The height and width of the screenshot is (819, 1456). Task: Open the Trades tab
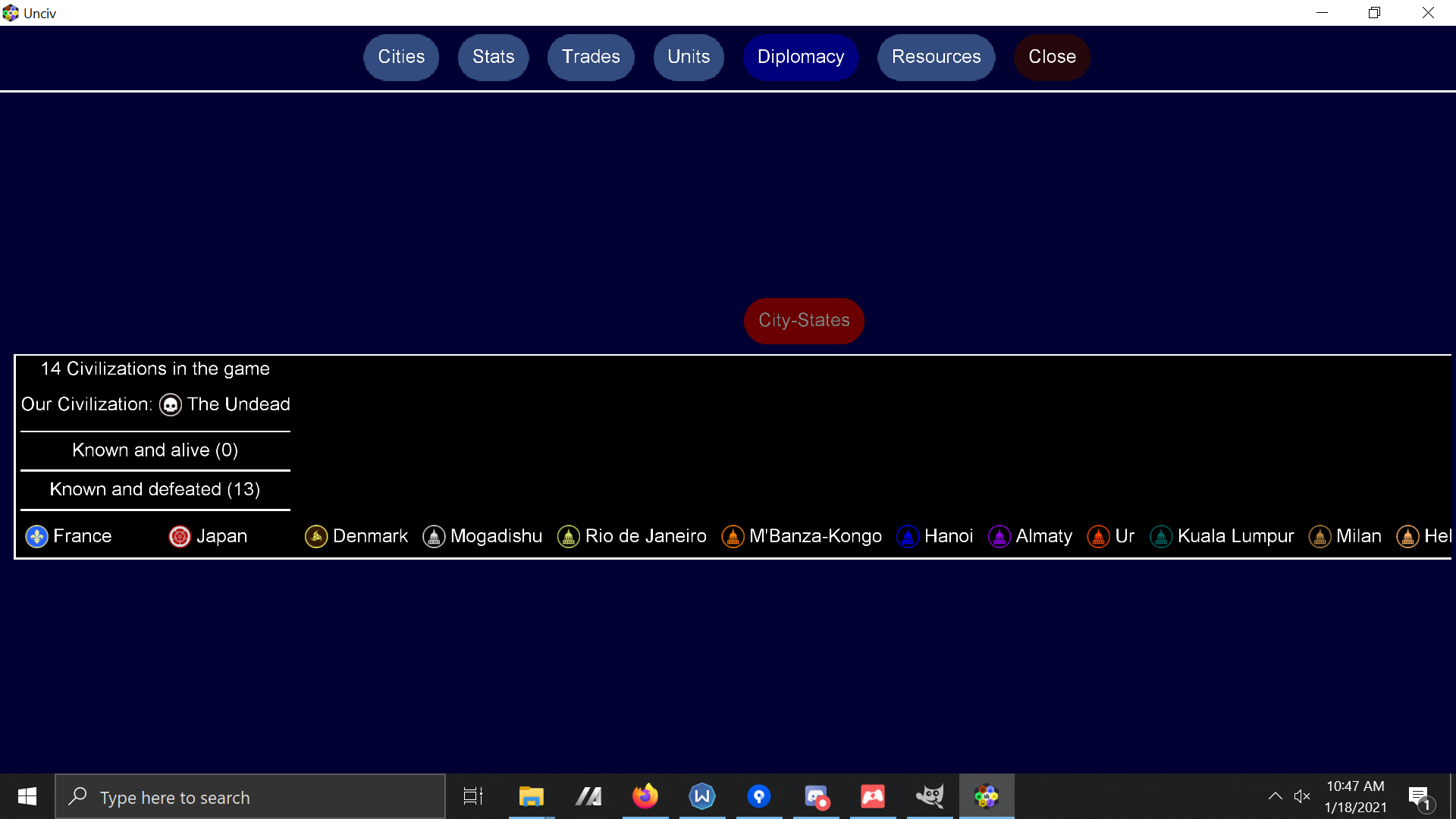590,57
